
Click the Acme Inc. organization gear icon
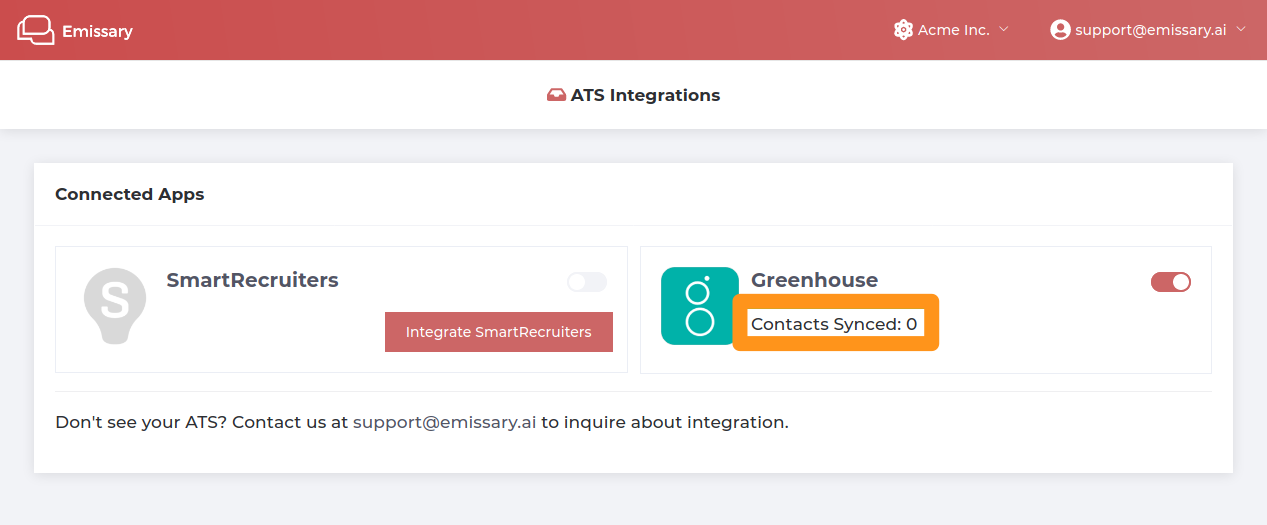pyautogui.click(x=904, y=30)
